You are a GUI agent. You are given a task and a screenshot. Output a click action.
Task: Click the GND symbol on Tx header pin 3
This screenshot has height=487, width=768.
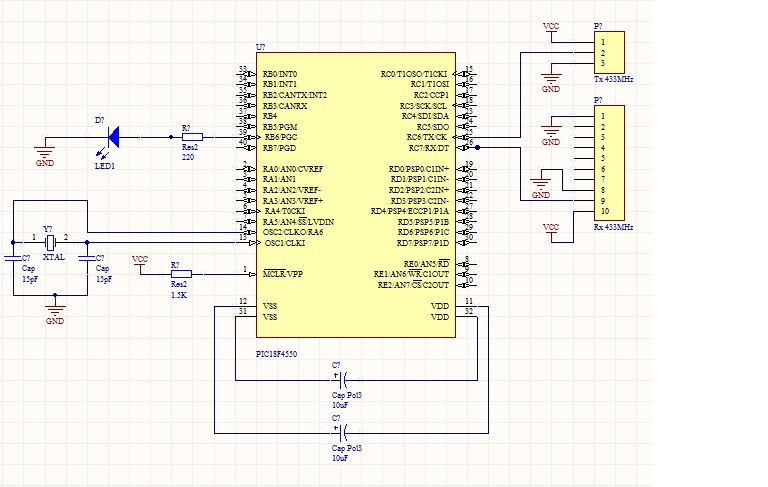click(551, 78)
